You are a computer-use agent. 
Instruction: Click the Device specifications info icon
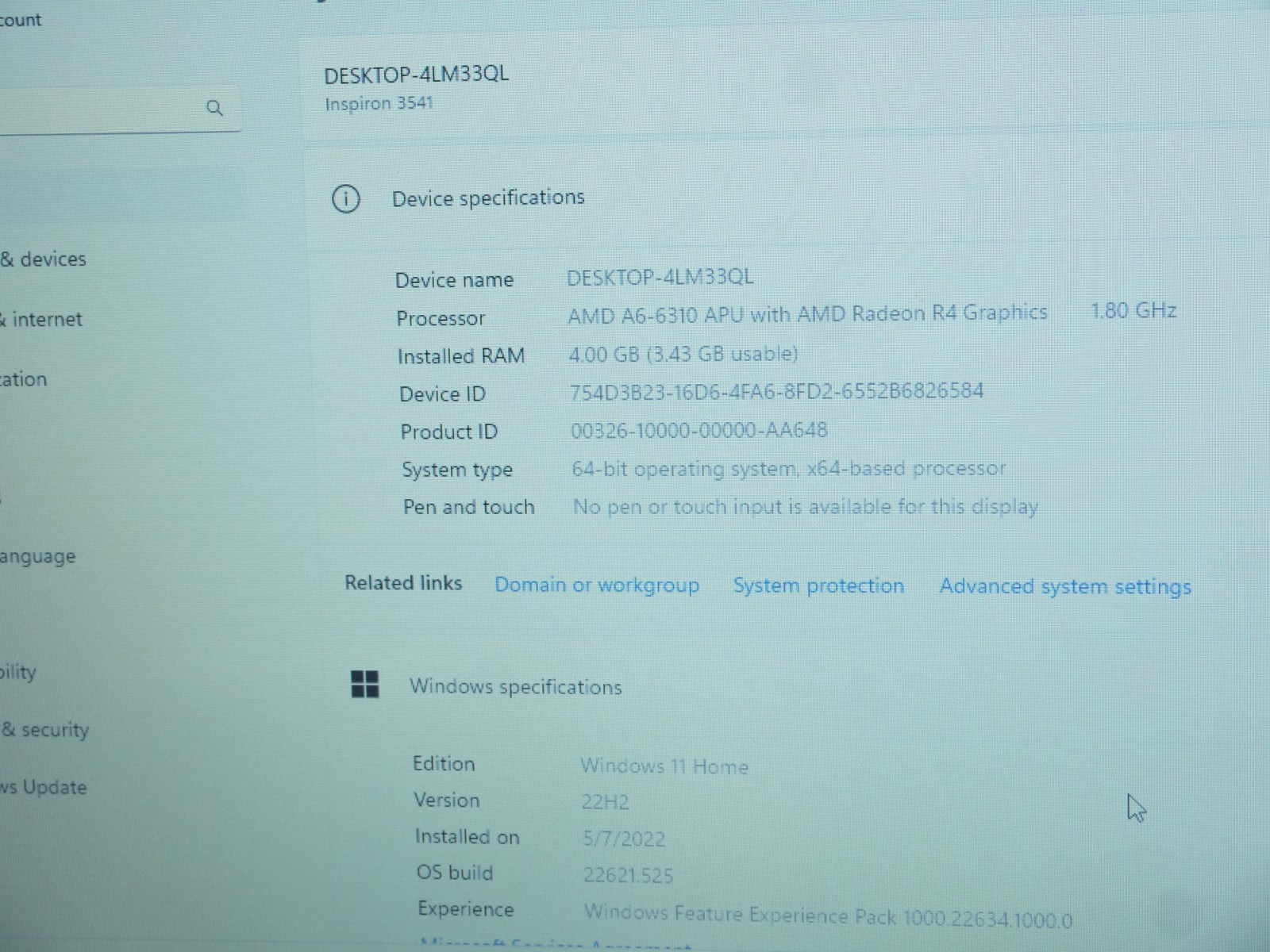(x=345, y=198)
